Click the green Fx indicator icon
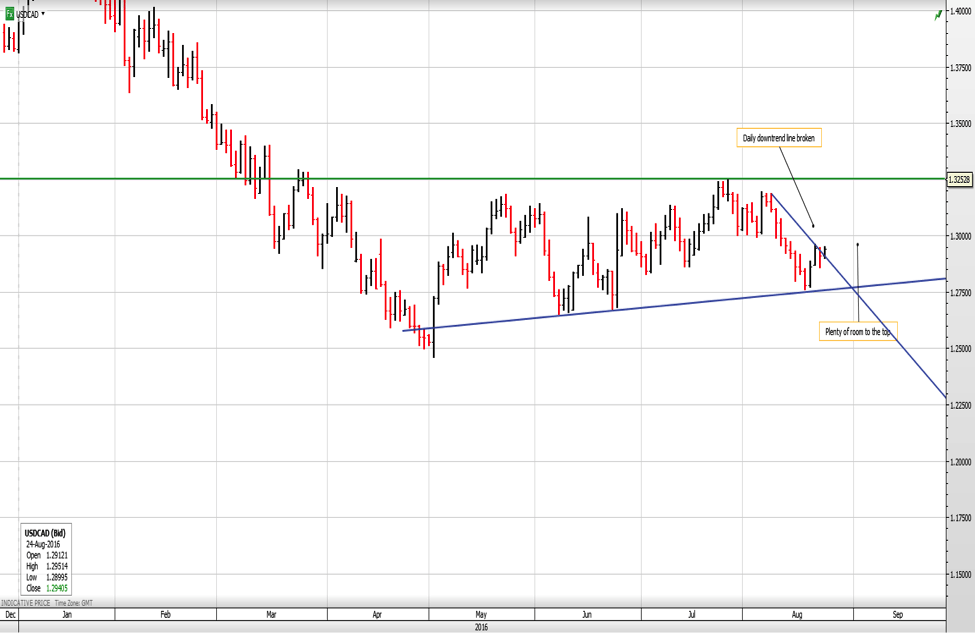Screen dimensions: 975x633 tap(10, 13)
